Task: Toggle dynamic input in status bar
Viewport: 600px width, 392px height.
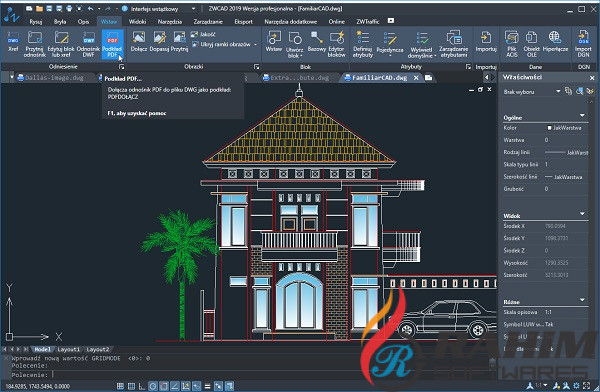Action: coord(196,386)
